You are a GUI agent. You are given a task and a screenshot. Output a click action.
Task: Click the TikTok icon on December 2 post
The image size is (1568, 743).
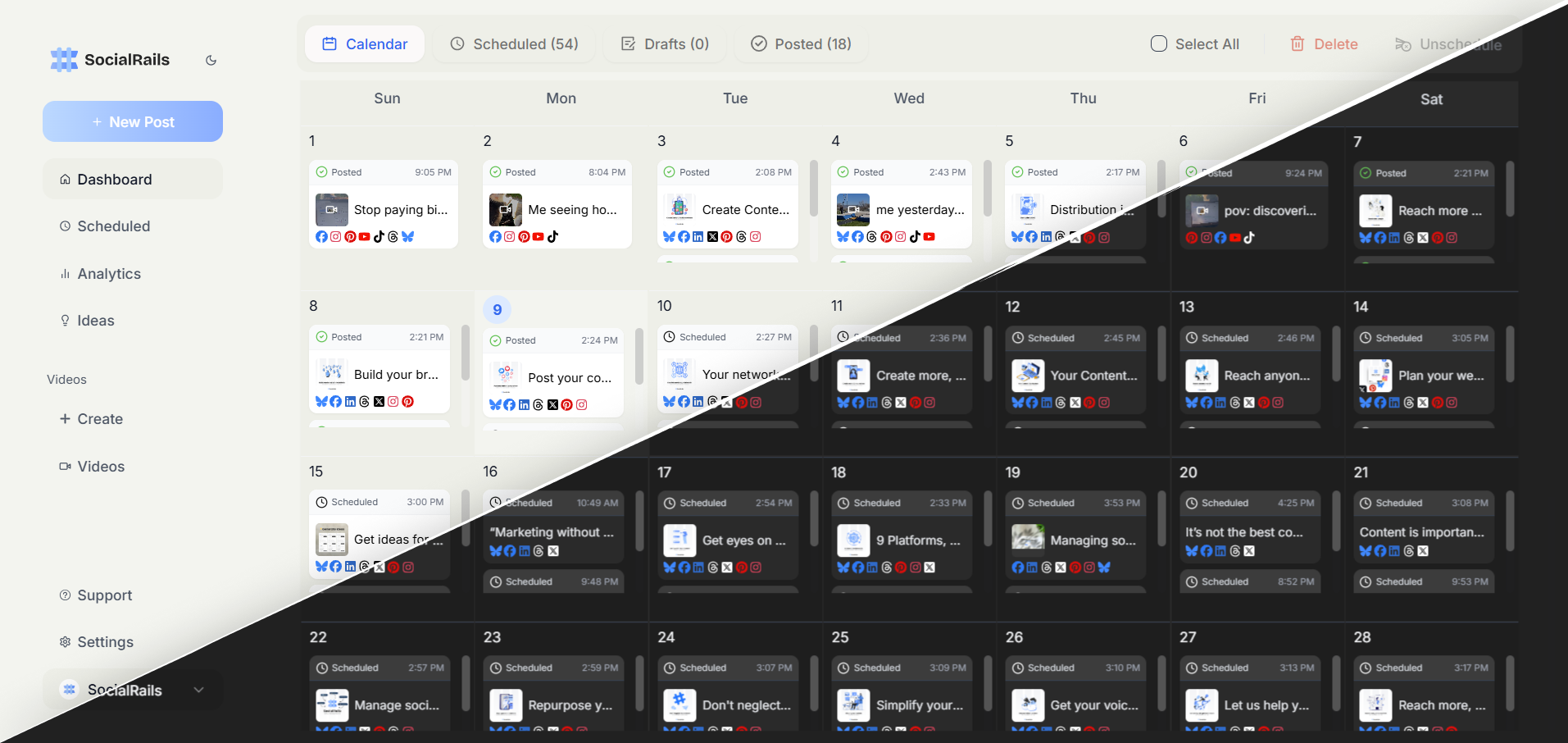553,237
